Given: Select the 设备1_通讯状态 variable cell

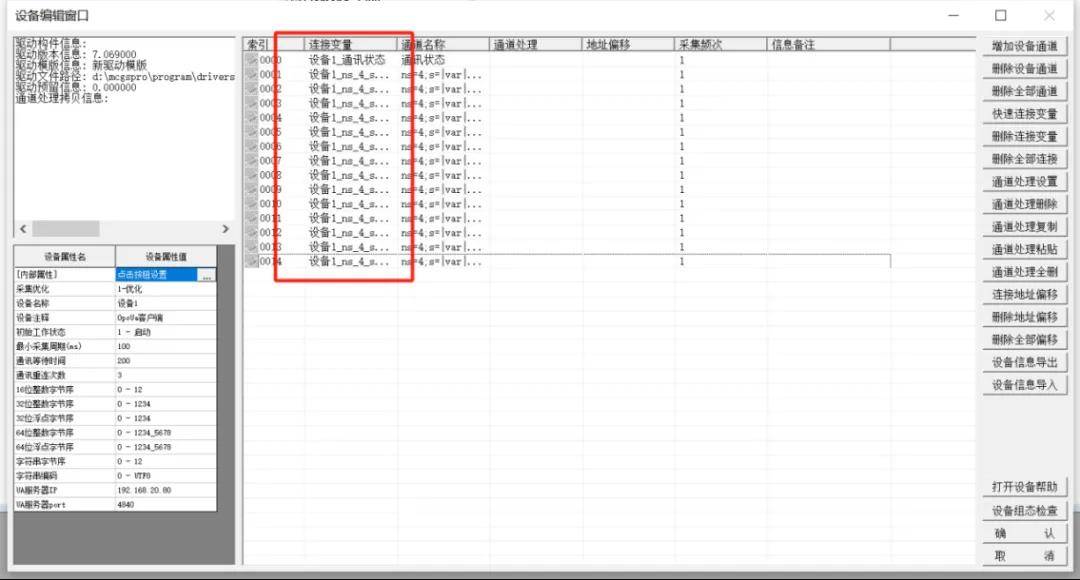Looking at the screenshot, I should point(347,60).
